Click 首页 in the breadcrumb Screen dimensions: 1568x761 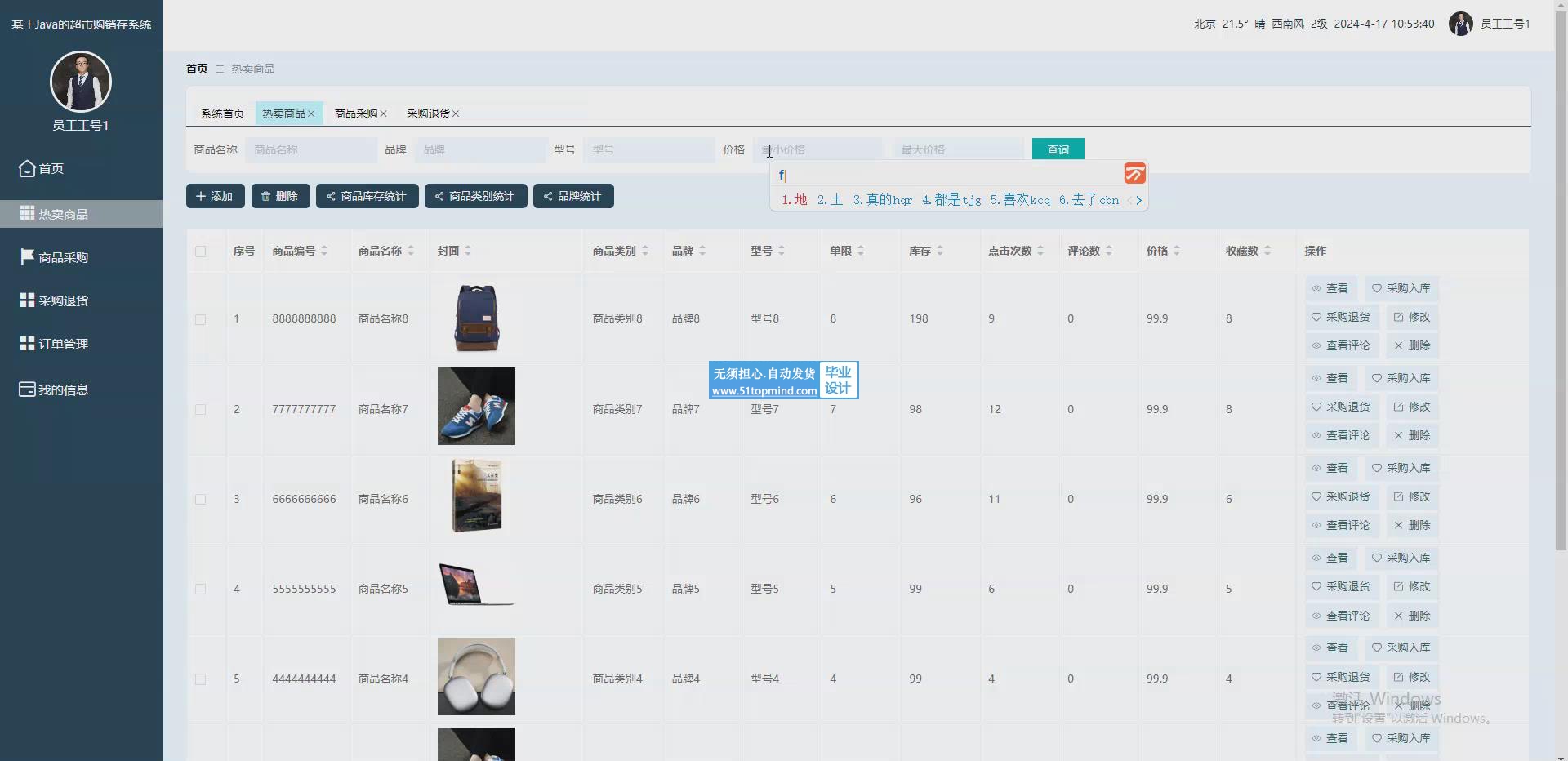pyautogui.click(x=197, y=69)
